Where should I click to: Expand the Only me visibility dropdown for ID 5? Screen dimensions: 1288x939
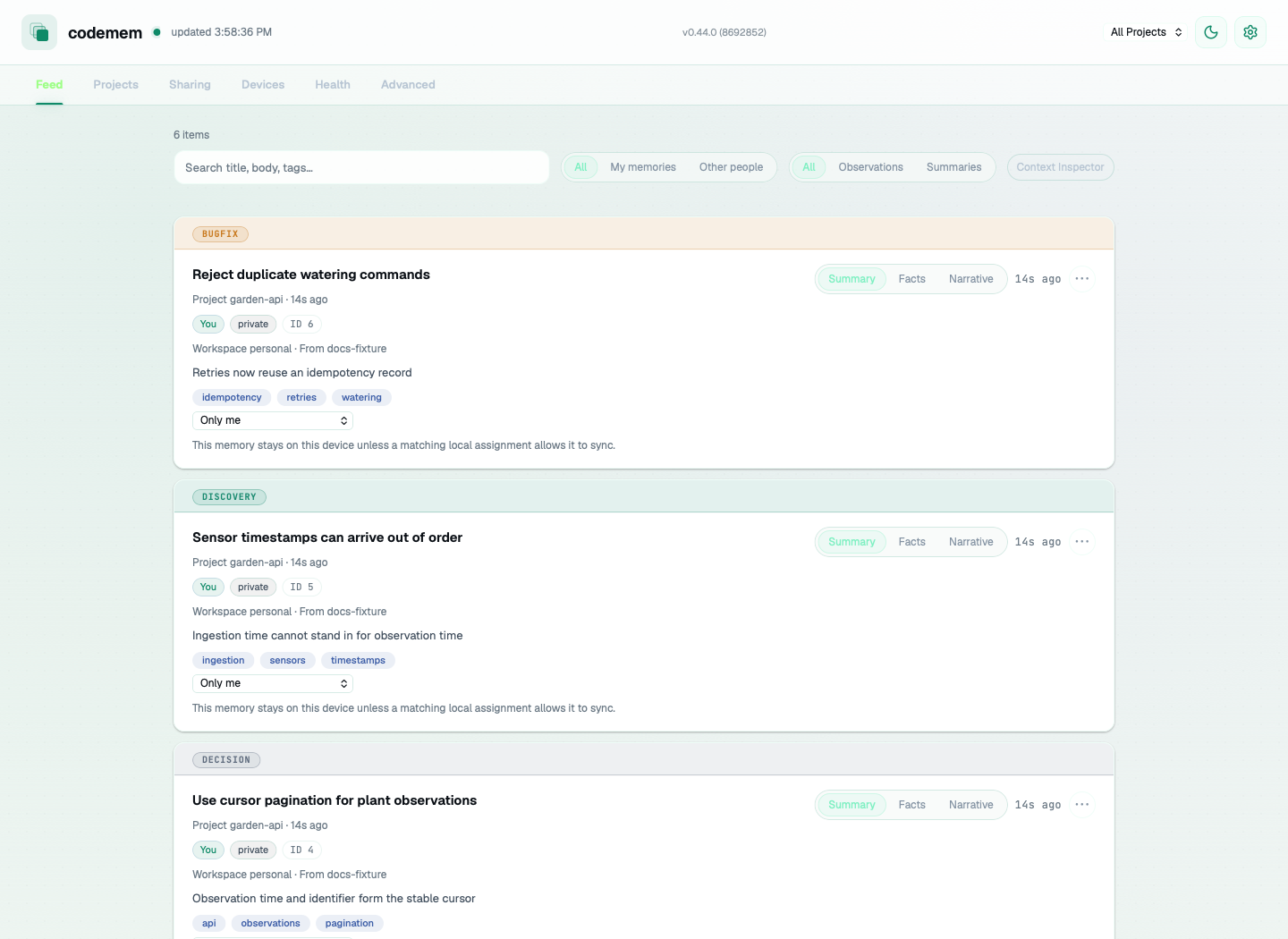point(273,683)
